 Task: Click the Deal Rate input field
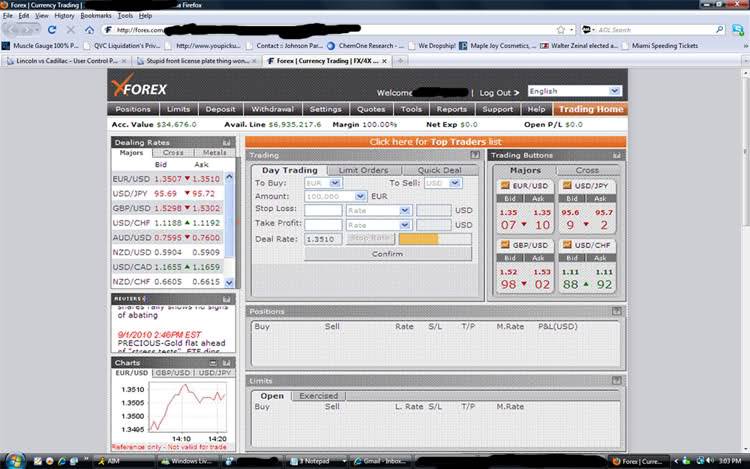click(x=323, y=239)
